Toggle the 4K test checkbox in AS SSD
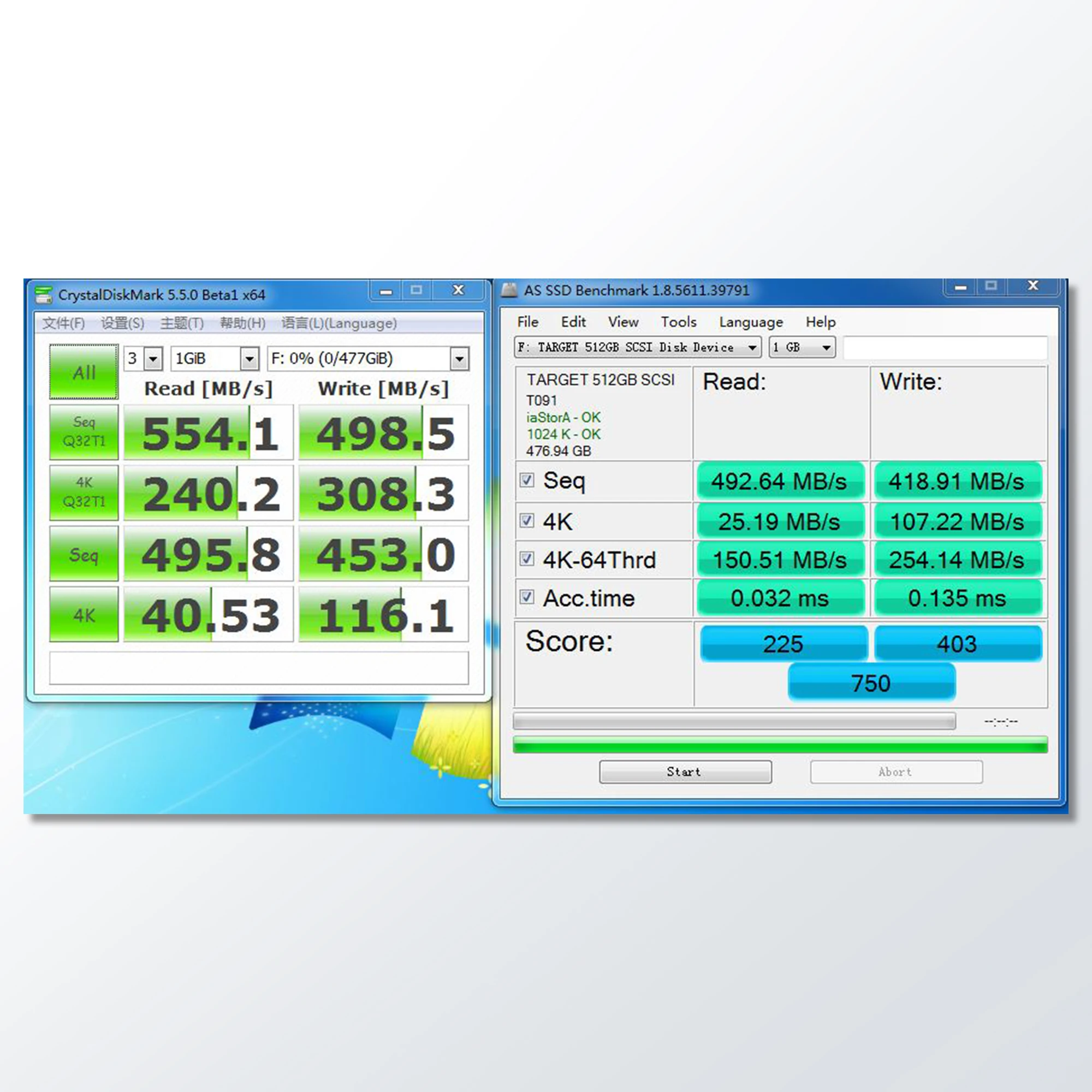 point(527,520)
